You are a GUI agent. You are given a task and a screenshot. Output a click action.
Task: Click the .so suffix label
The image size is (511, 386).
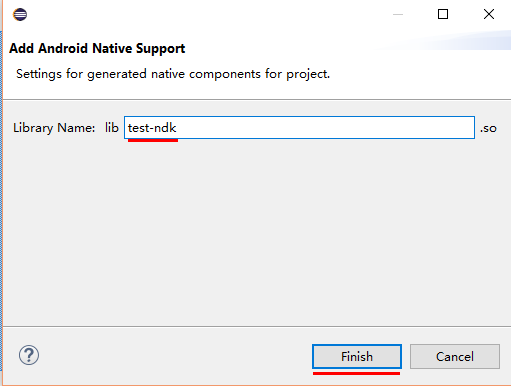488,128
